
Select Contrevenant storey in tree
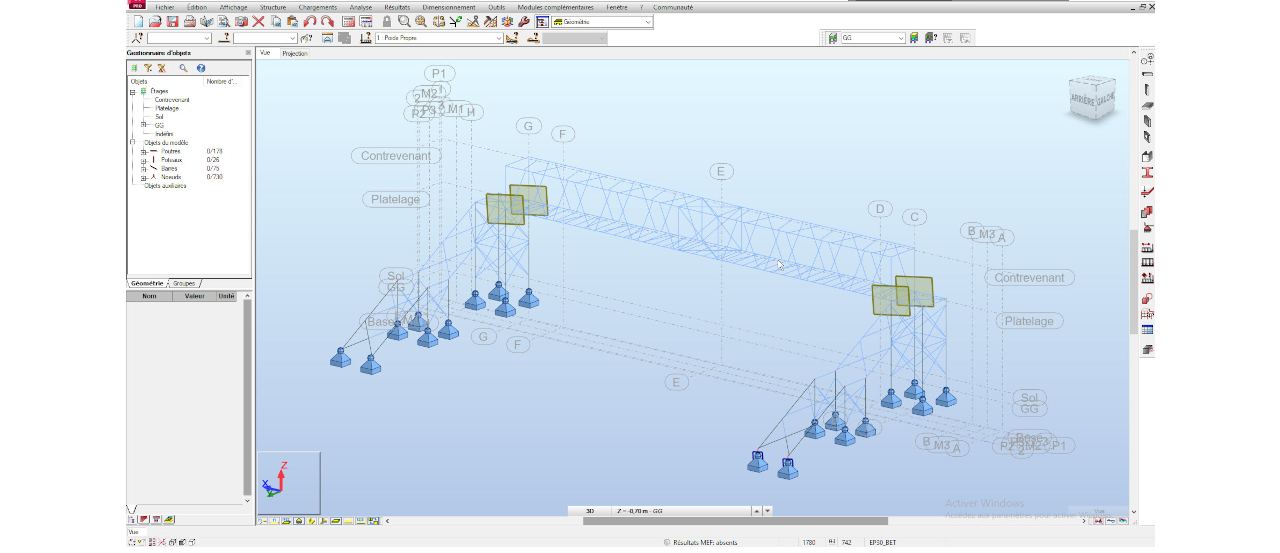point(172,100)
